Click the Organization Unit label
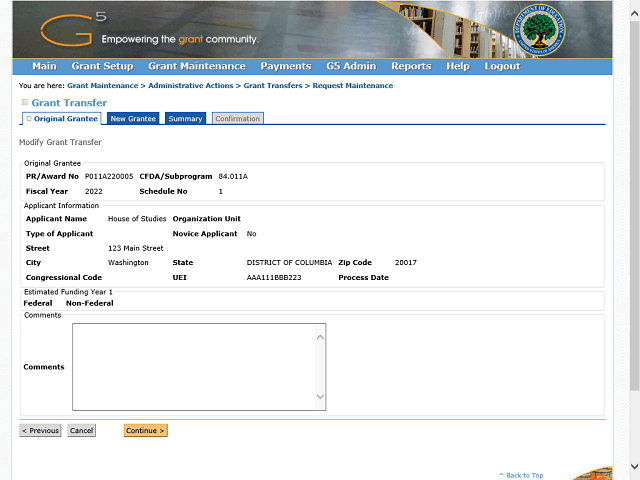This screenshot has height=480, width=640. pyautogui.click(x=207, y=219)
